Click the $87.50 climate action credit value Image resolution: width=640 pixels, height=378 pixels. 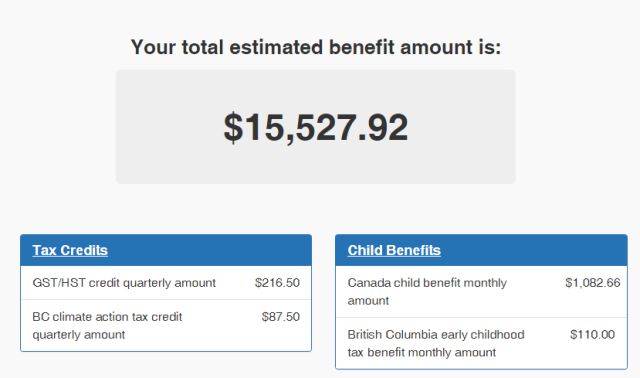click(281, 317)
